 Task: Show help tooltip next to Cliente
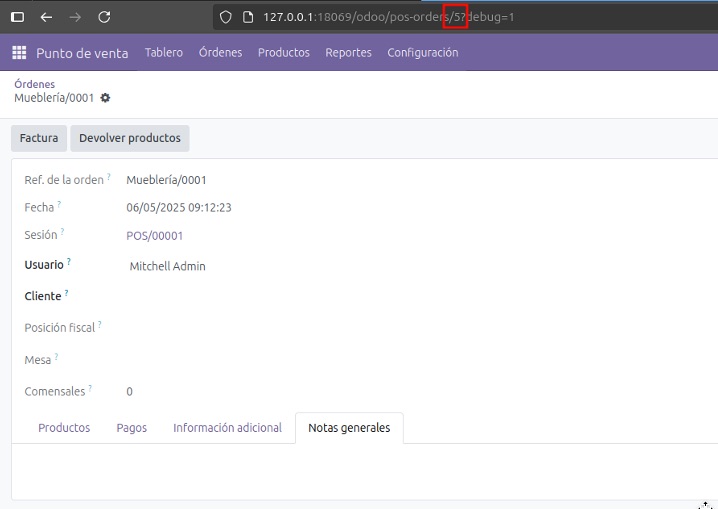[66, 292]
